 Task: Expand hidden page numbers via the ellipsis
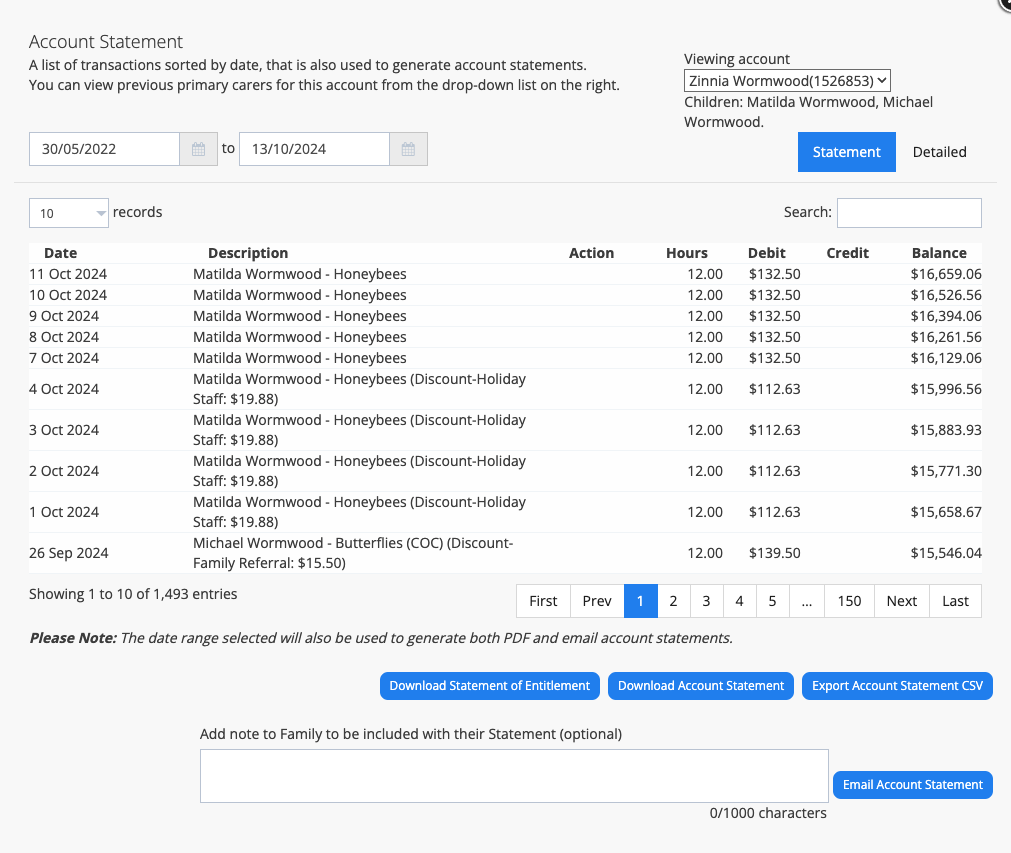806,600
